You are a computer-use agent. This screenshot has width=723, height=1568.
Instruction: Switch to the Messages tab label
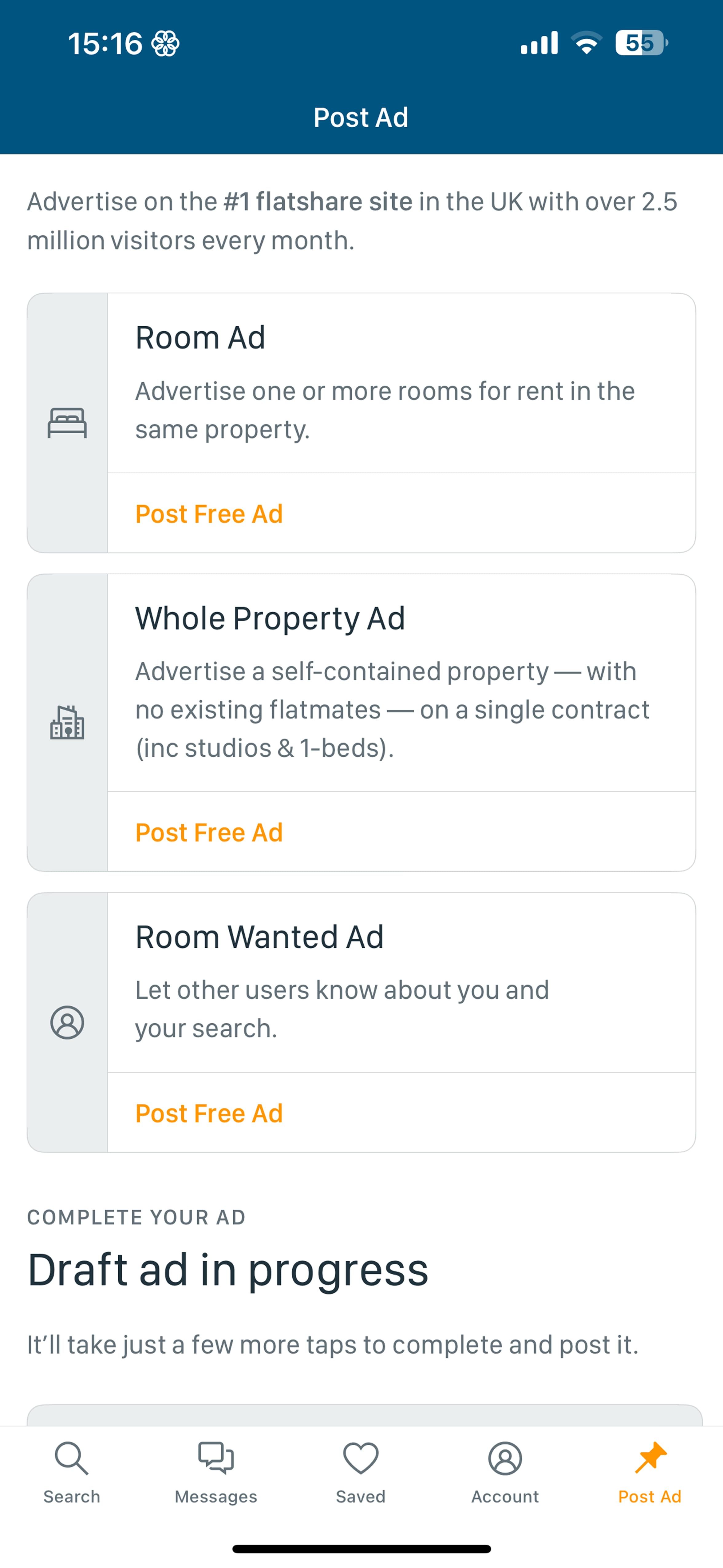(216, 1497)
